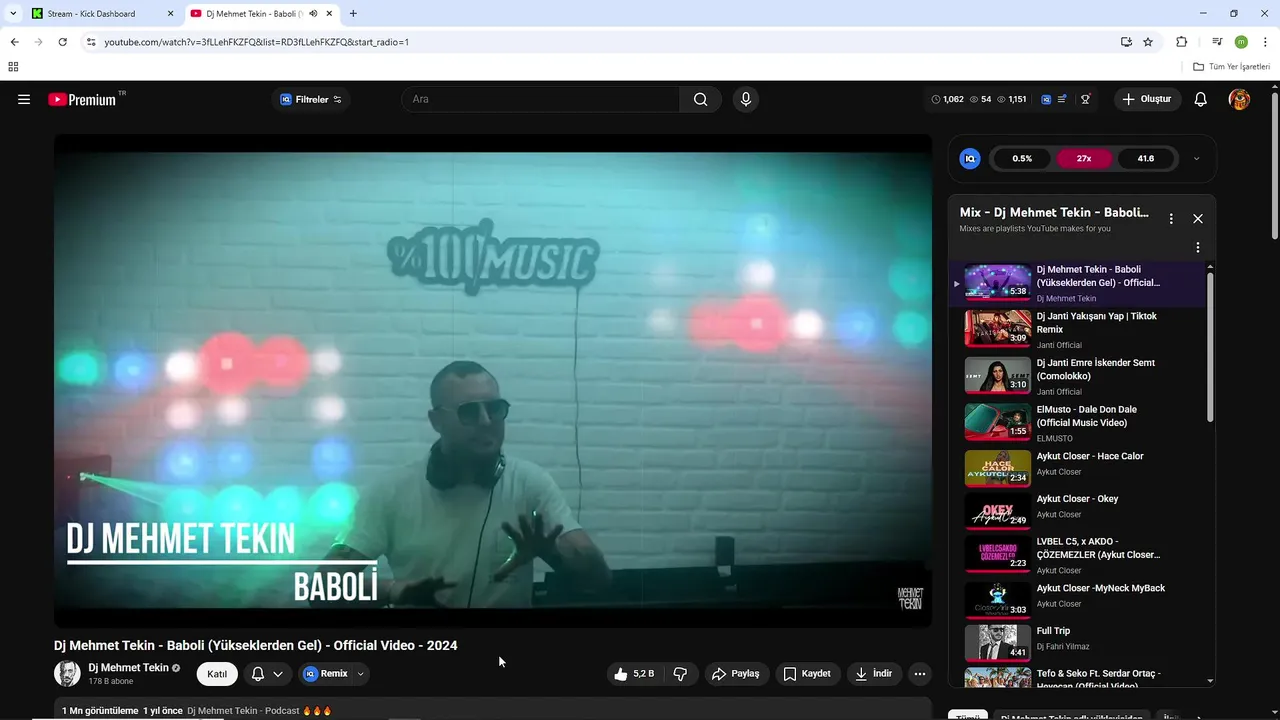This screenshot has width=1280, height=720.
Task: Open Mix playlist header three-dot menu
Action: coord(1171,218)
